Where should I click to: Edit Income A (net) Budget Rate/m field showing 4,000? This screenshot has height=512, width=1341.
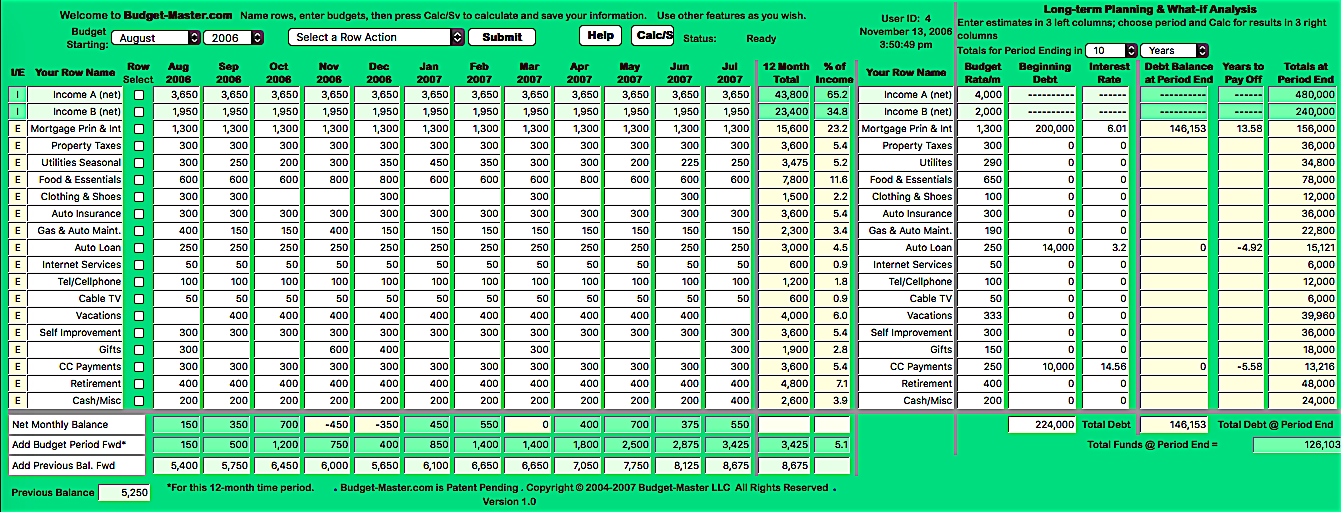[x=981, y=95]
